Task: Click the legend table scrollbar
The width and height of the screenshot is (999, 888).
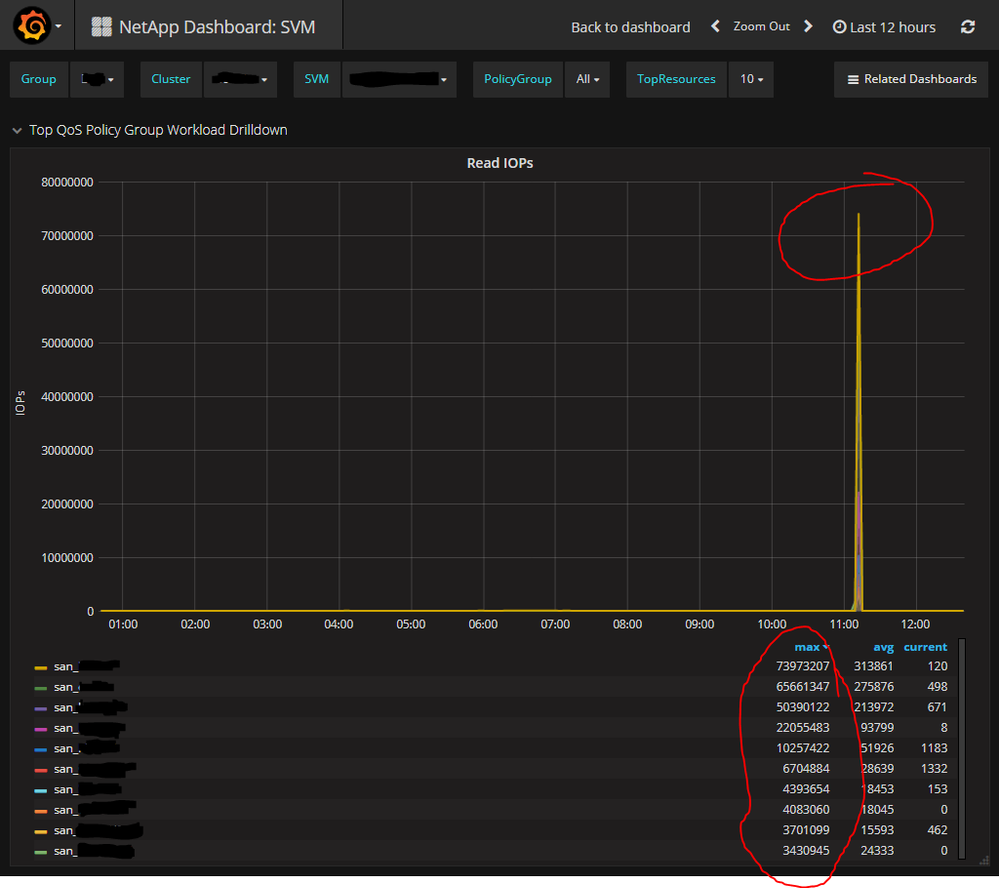Action: click(x=962, y=748)
